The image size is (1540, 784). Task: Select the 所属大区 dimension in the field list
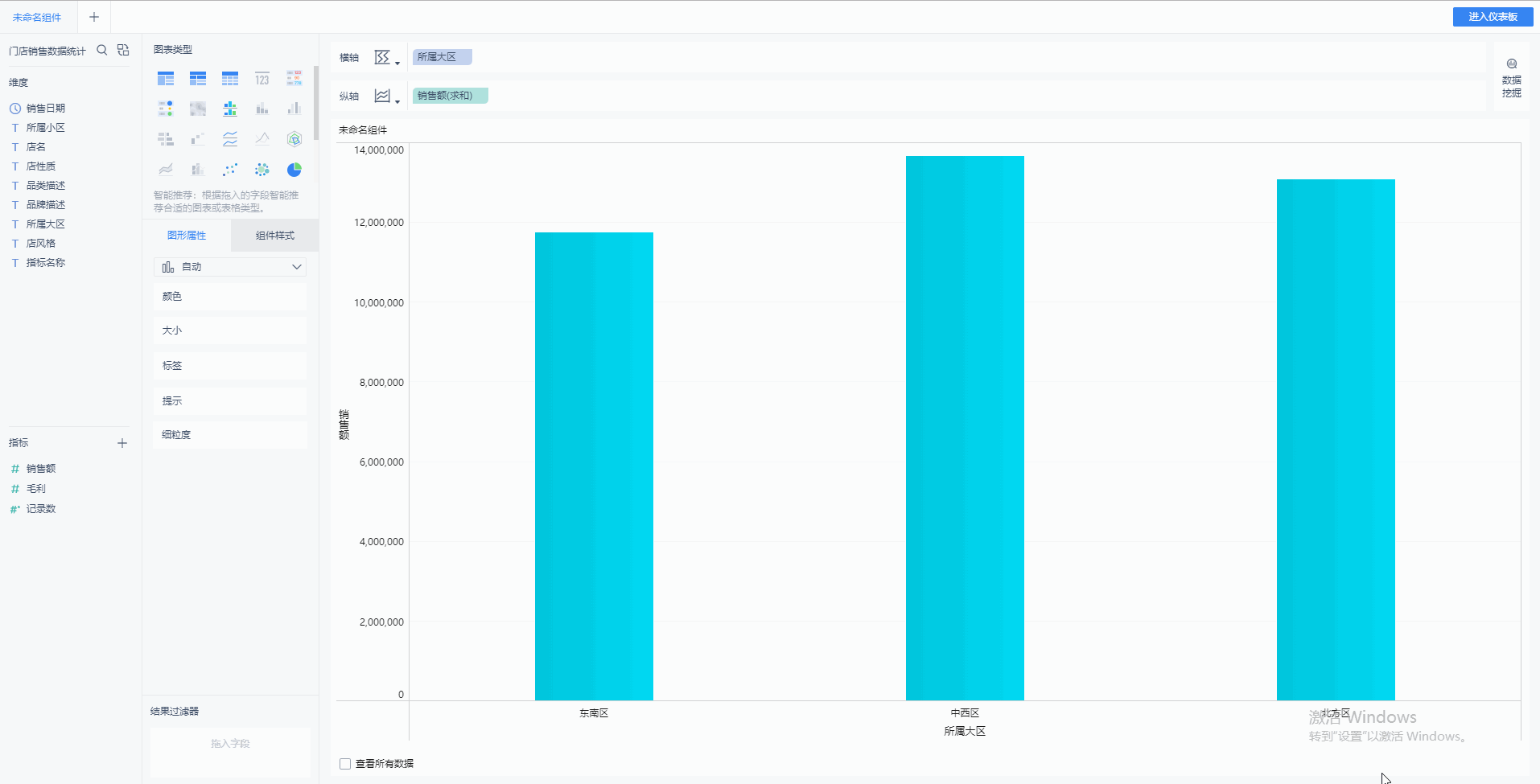[46, 224]
